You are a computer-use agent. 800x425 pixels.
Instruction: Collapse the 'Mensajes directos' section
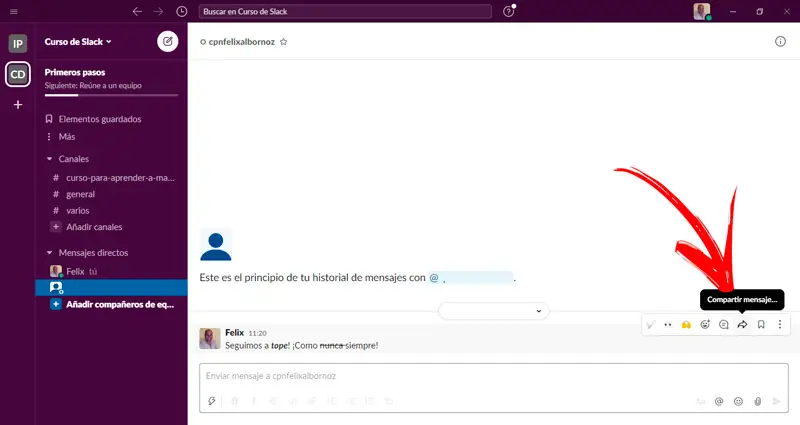tap(49, 253)
